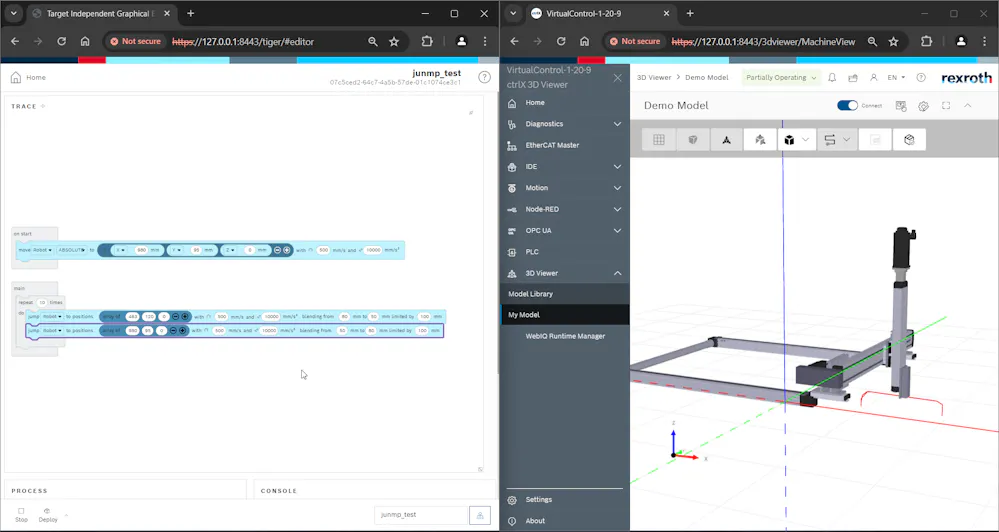Screen dimensions: 999x532
Task: Open the Partially Operating status dropdown
Action: [781, 77]
